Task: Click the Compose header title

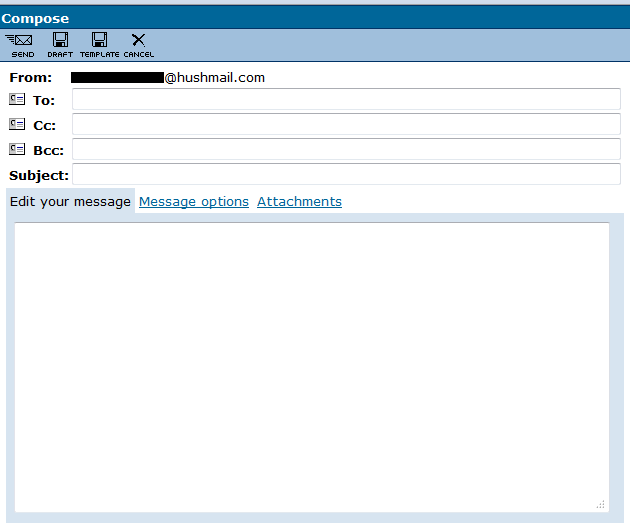Action: [35, 18]
